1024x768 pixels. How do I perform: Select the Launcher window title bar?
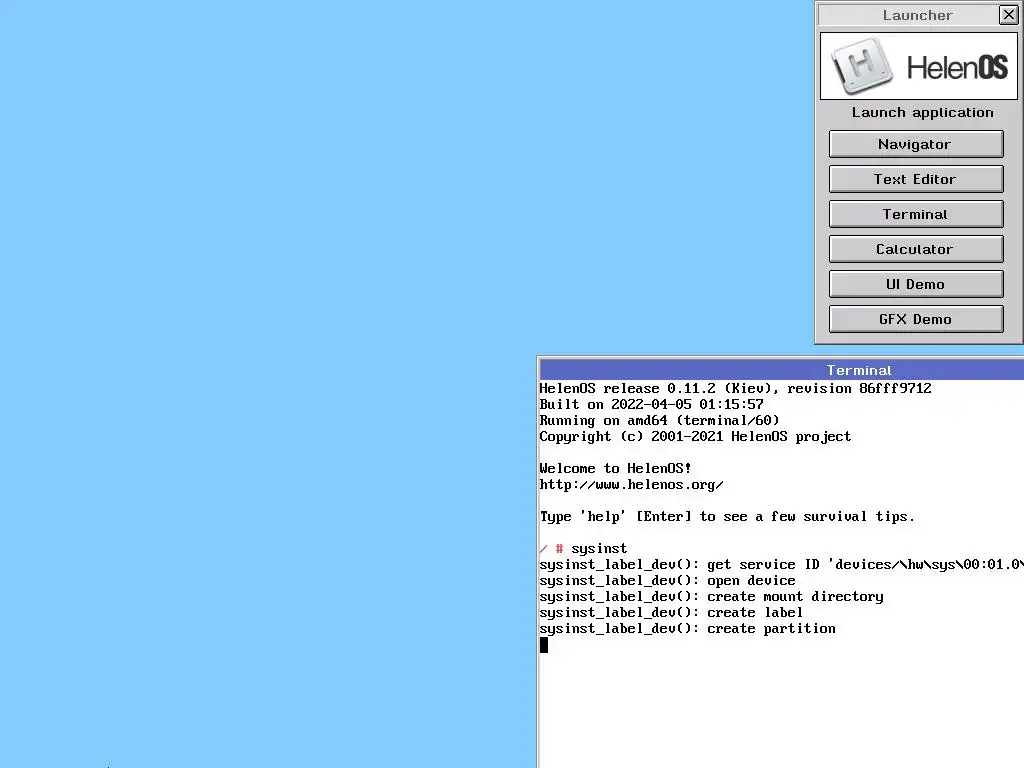click(x=908, y=14)
